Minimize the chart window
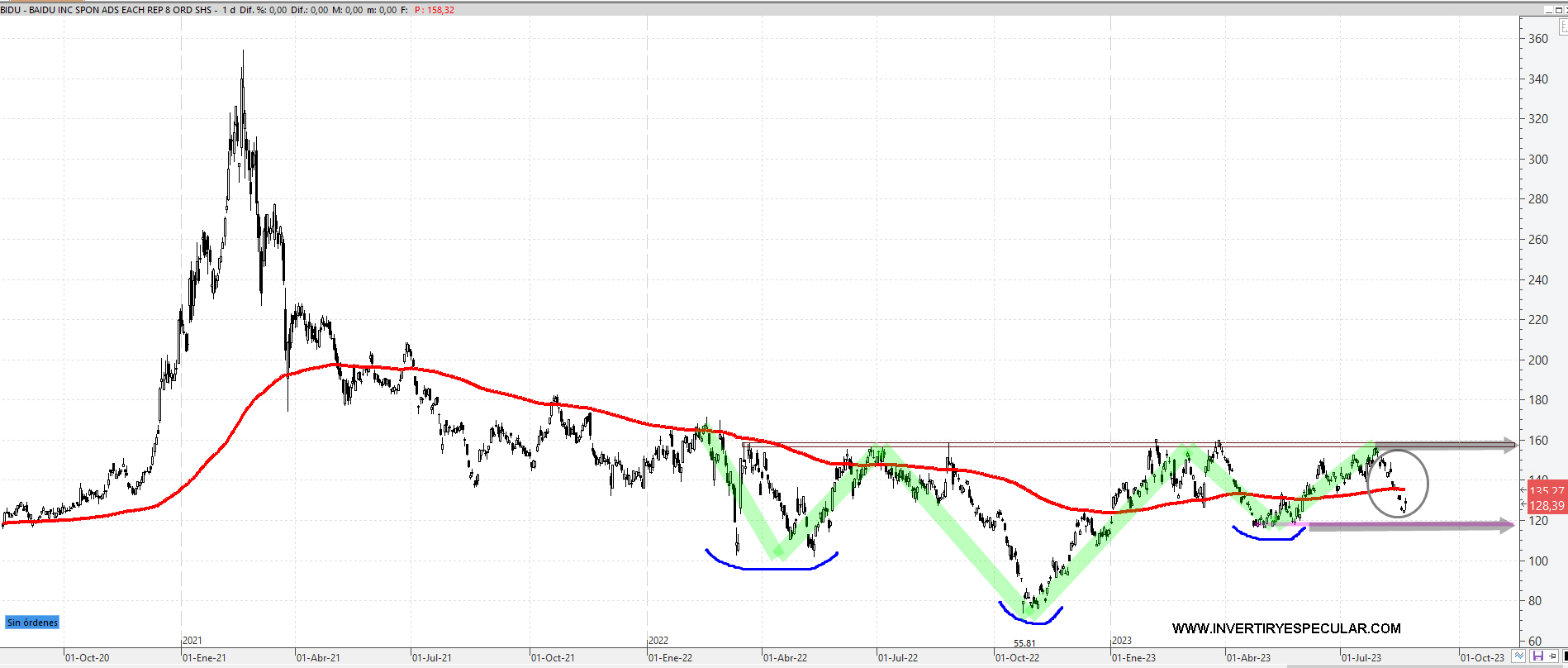Viewport: 1568px width, 668px height. click(1550, 9)
